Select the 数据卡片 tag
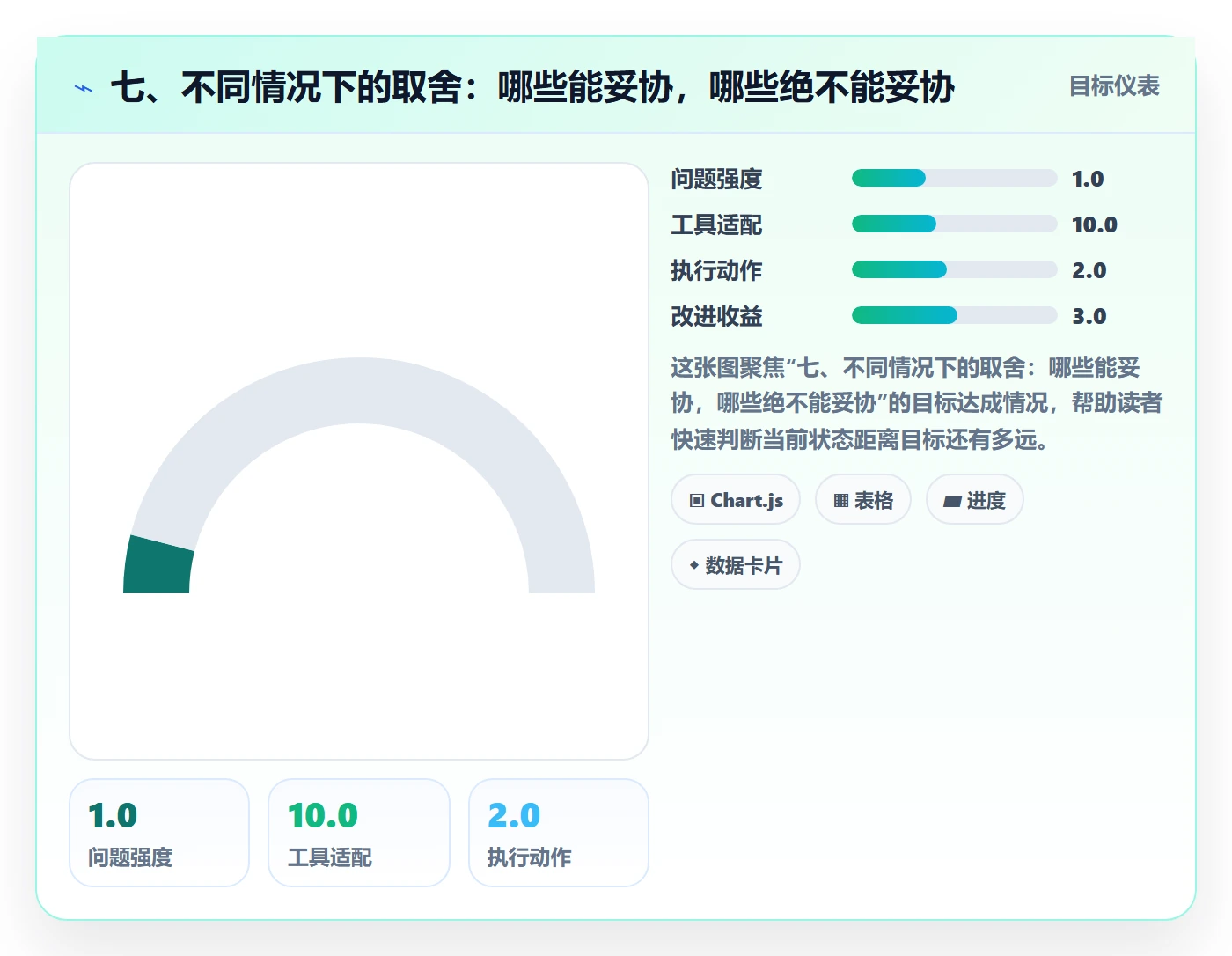The width and height of the screenshot is (1232, 956). tap(736, 565)
